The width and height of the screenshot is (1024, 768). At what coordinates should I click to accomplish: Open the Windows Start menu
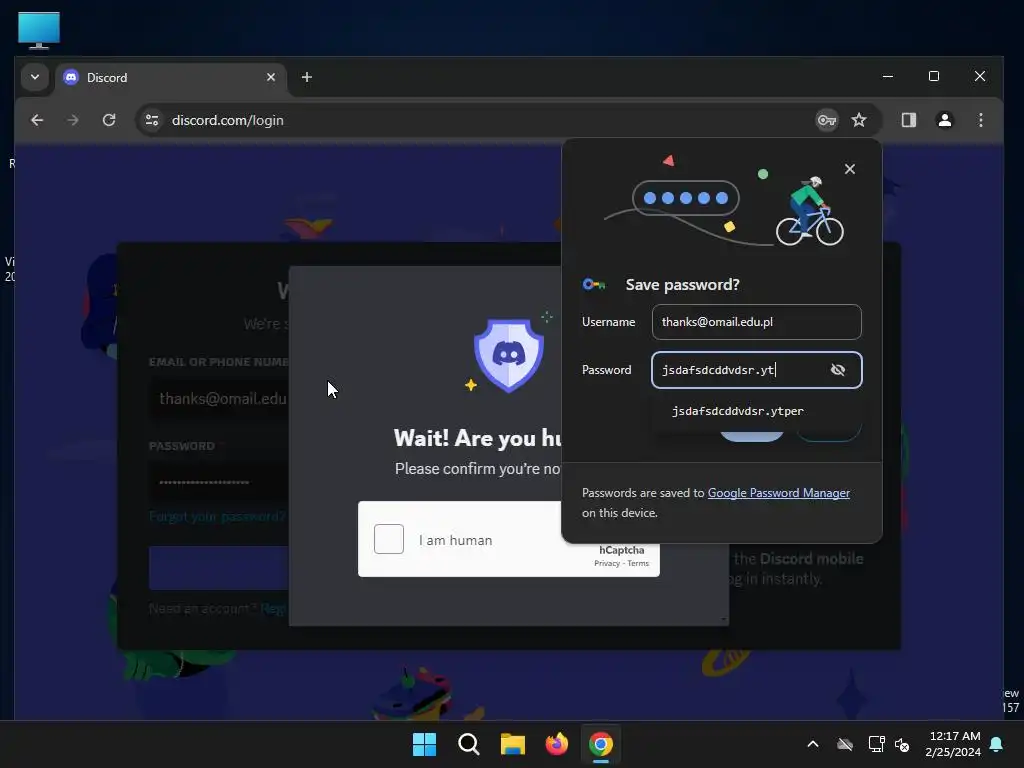click(424, 744)
